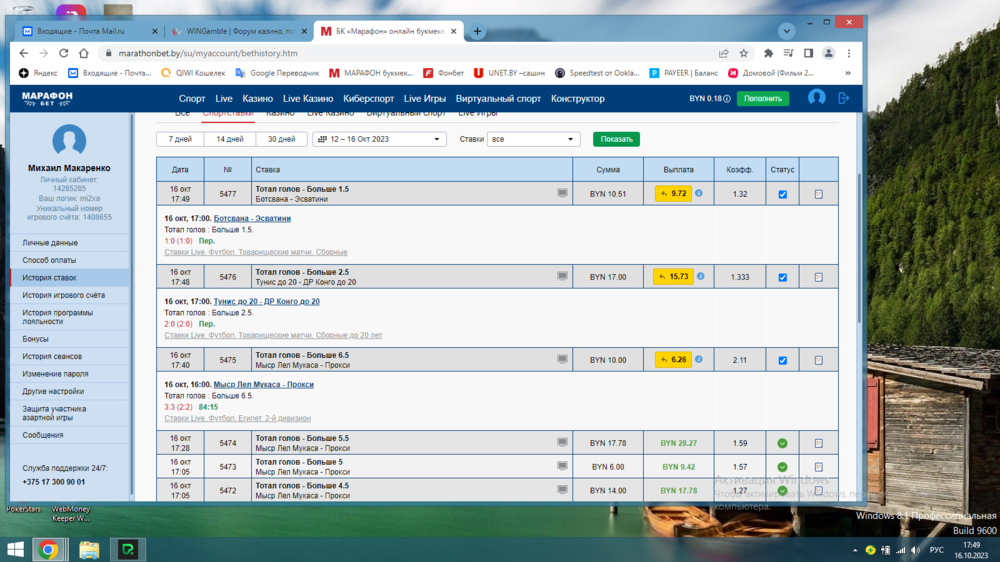Open the Ставки filter dropdown set to все
The width and height of the screenshot is (1000, 562).
click(533, 139)
